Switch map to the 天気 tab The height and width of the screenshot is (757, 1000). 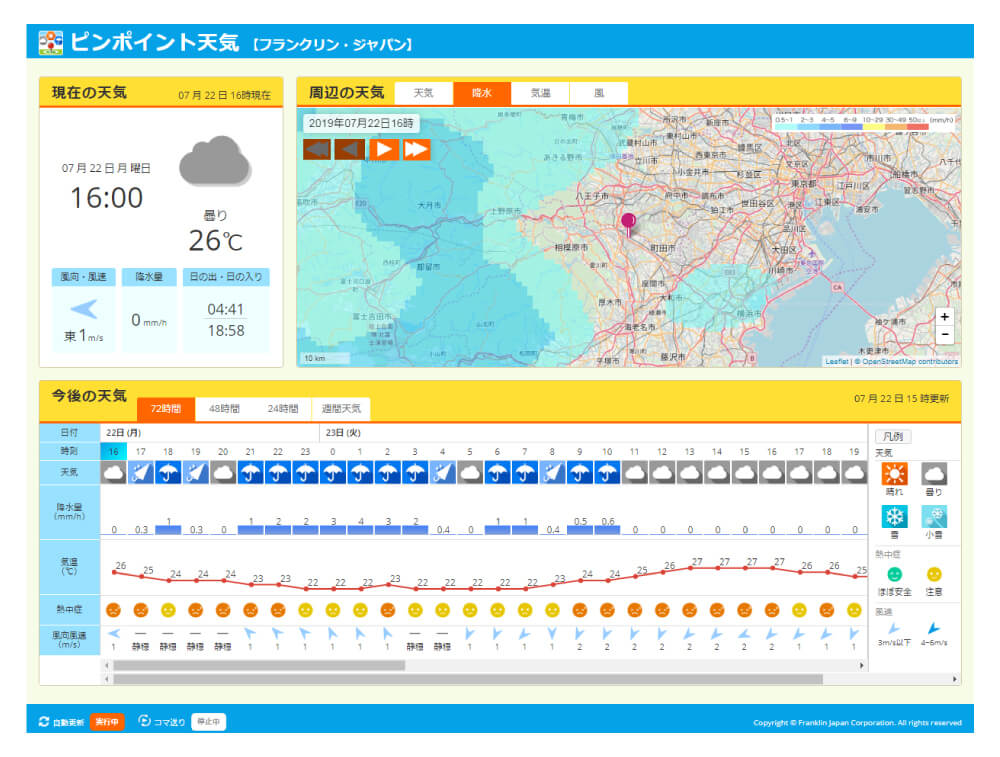(x=424, y=93)
